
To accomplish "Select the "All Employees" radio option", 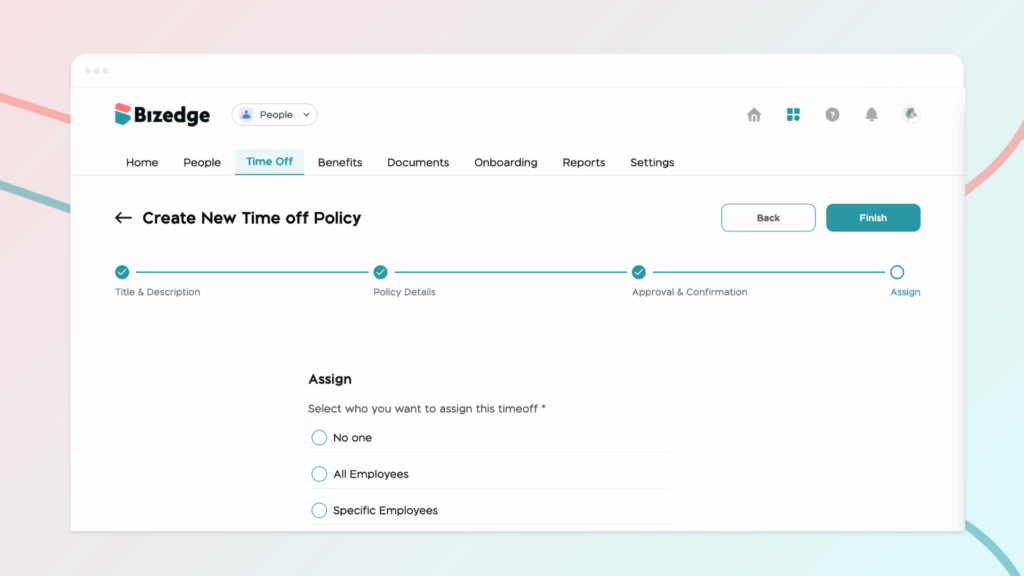I will (319, 474).
